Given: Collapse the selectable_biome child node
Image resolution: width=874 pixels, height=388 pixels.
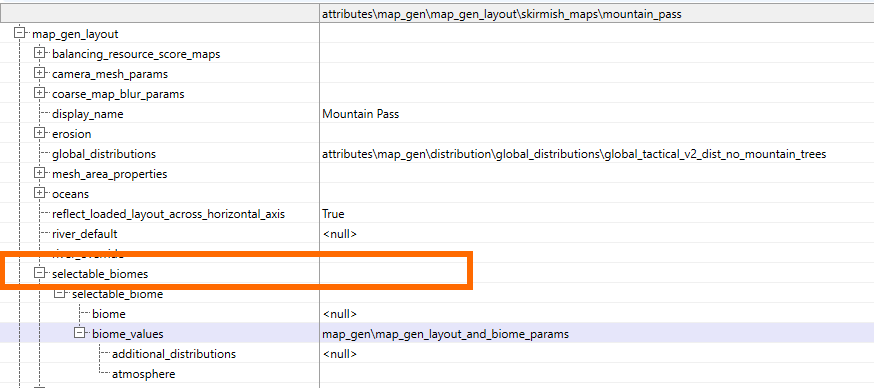Looking at the screenshot, I should pyautogui.click(x=60, y=293).
